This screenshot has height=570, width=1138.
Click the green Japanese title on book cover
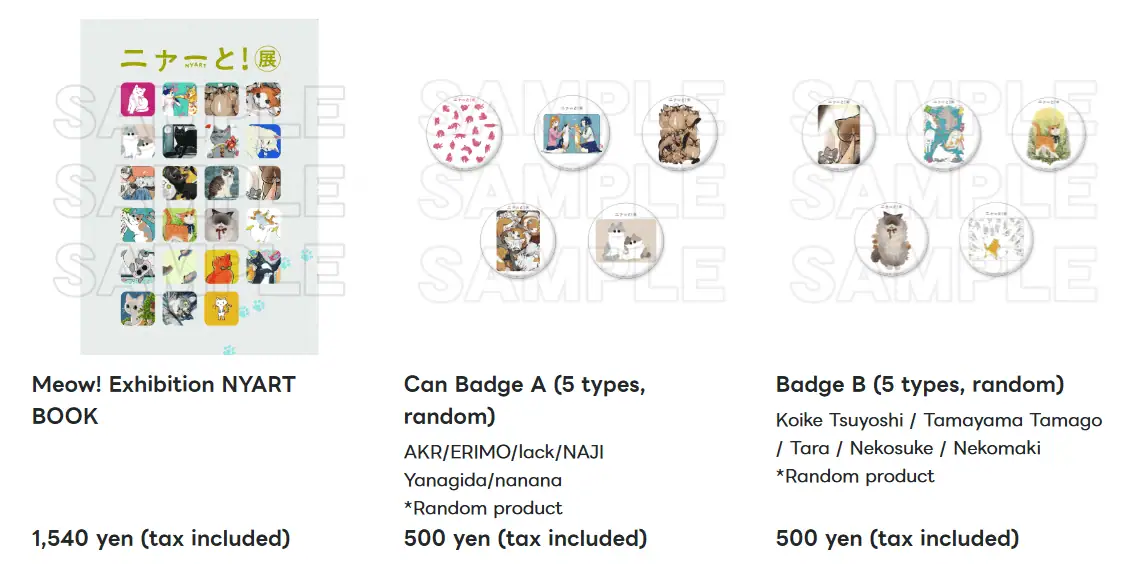click(187, 58)
